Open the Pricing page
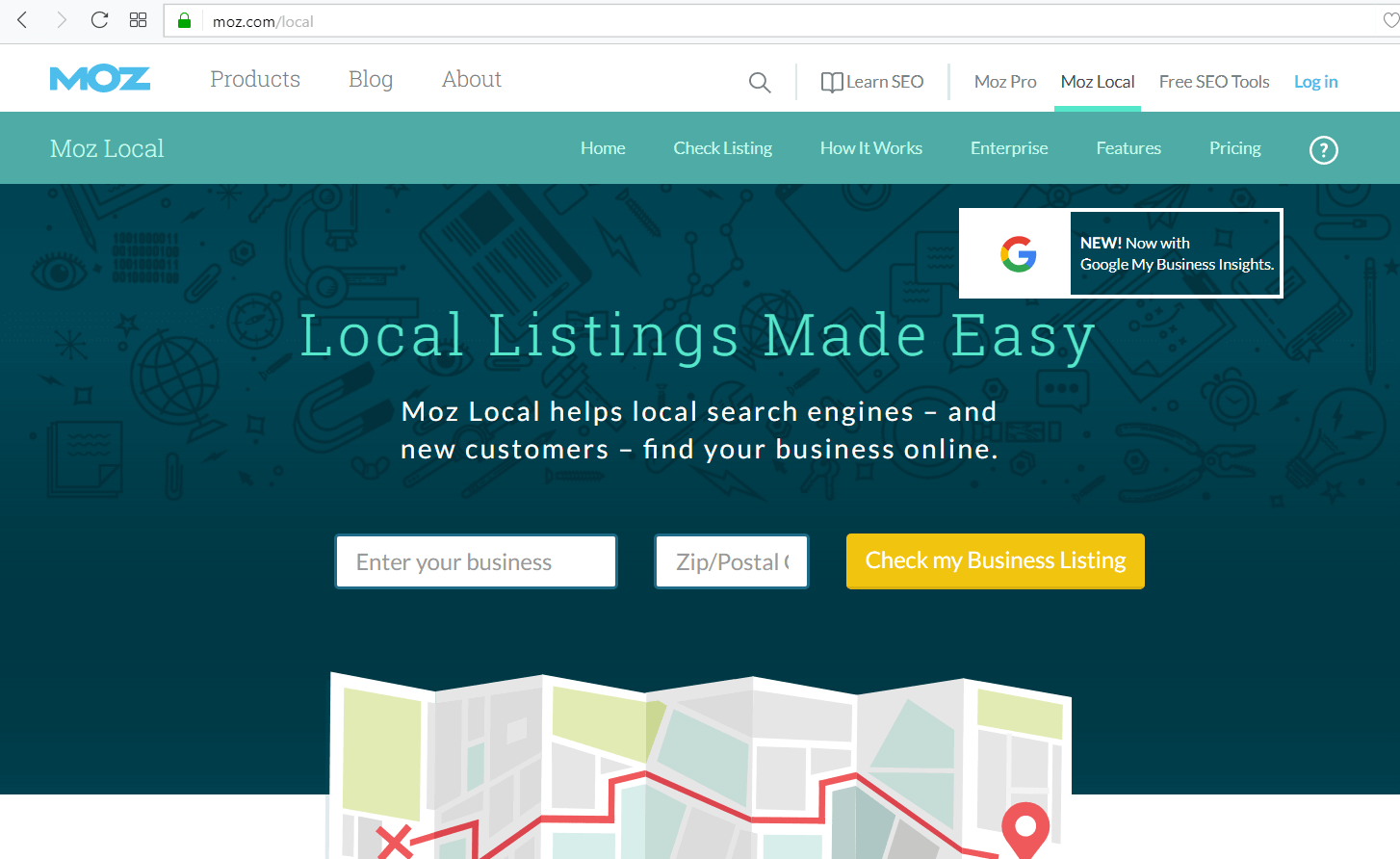Viewport: 1400px width, 859px height. pos(1235,148)
